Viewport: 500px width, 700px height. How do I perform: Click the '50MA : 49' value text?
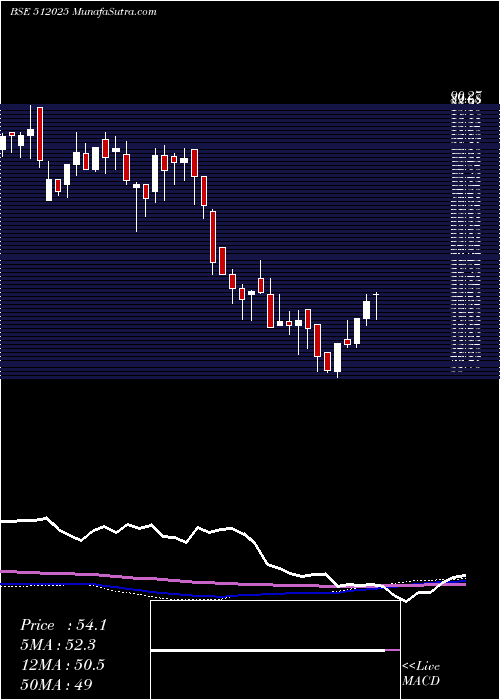(57, 684)
